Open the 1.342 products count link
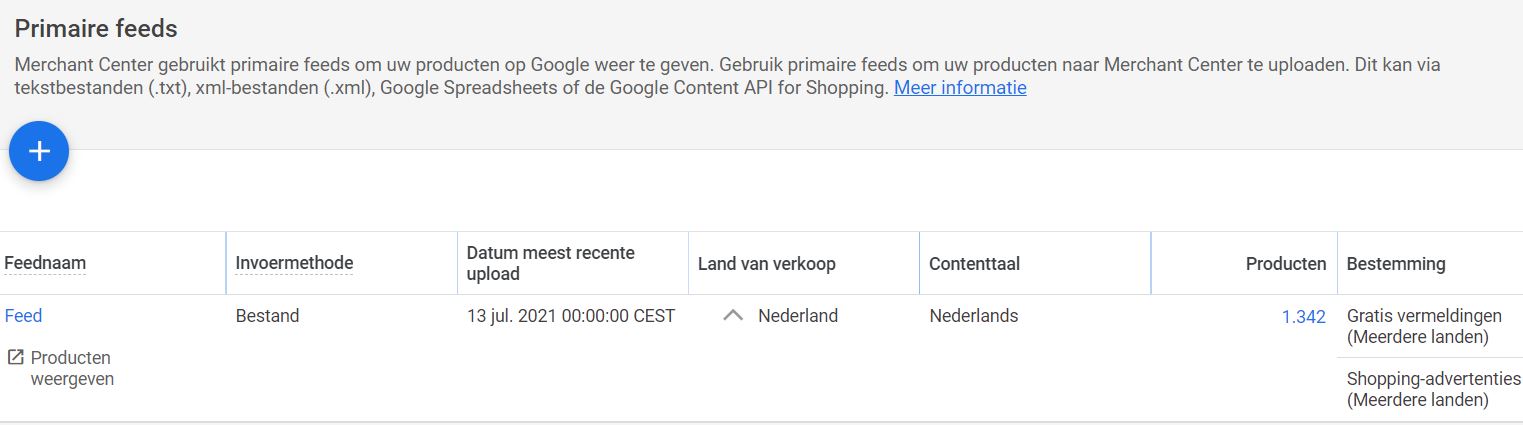Viewport: 1523px width, 425px height. click(x=1303, y=316)
